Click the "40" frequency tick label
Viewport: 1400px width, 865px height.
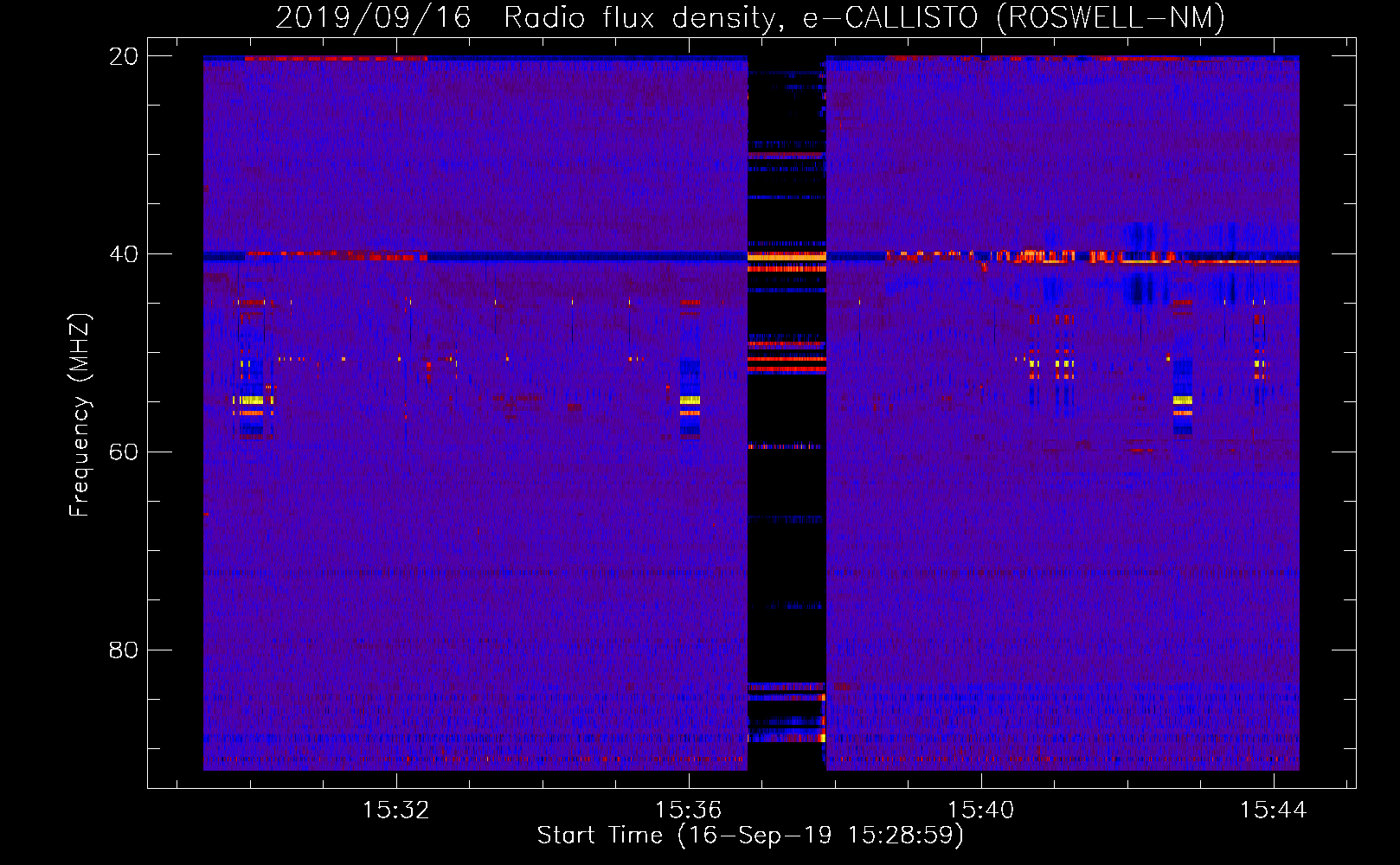coord(124,254)
